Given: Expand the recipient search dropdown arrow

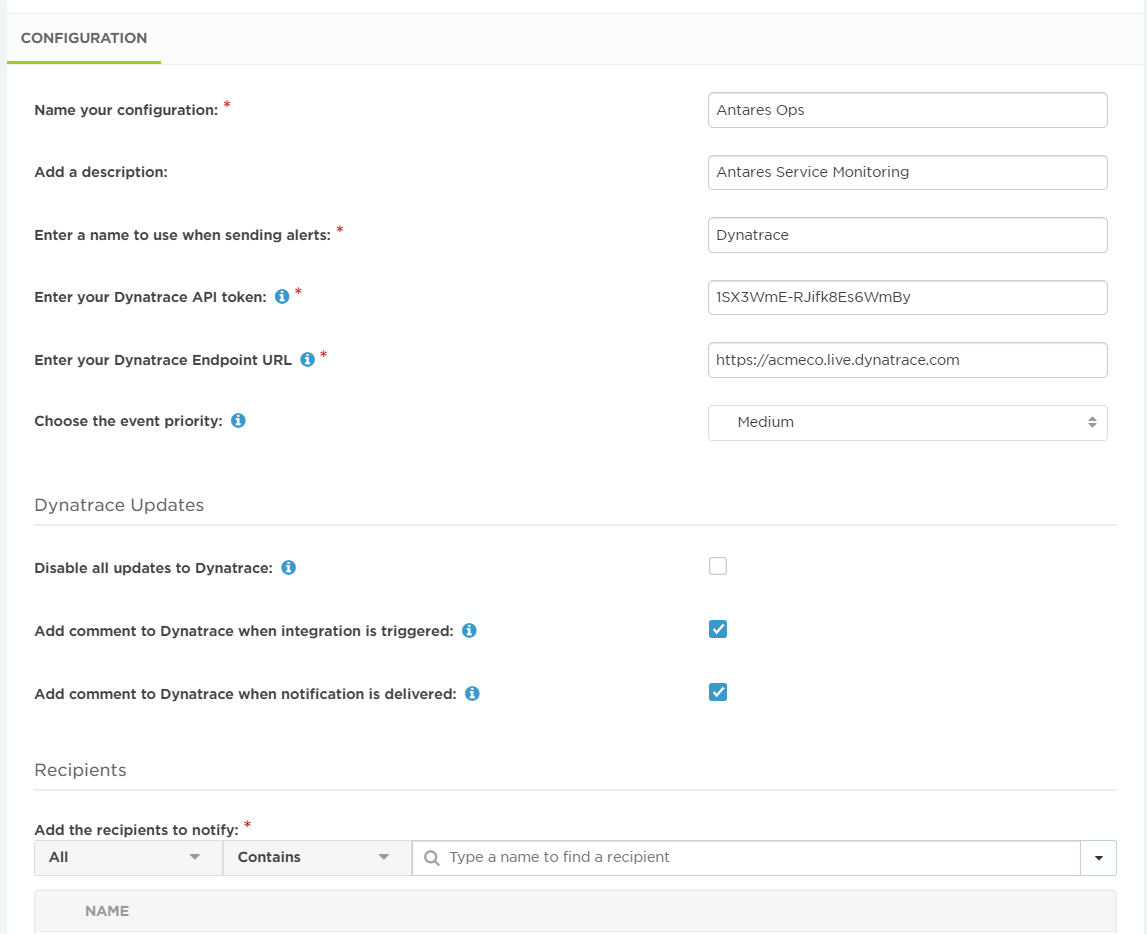Looking at the screenshot, I should click(x=1098, y=858).
